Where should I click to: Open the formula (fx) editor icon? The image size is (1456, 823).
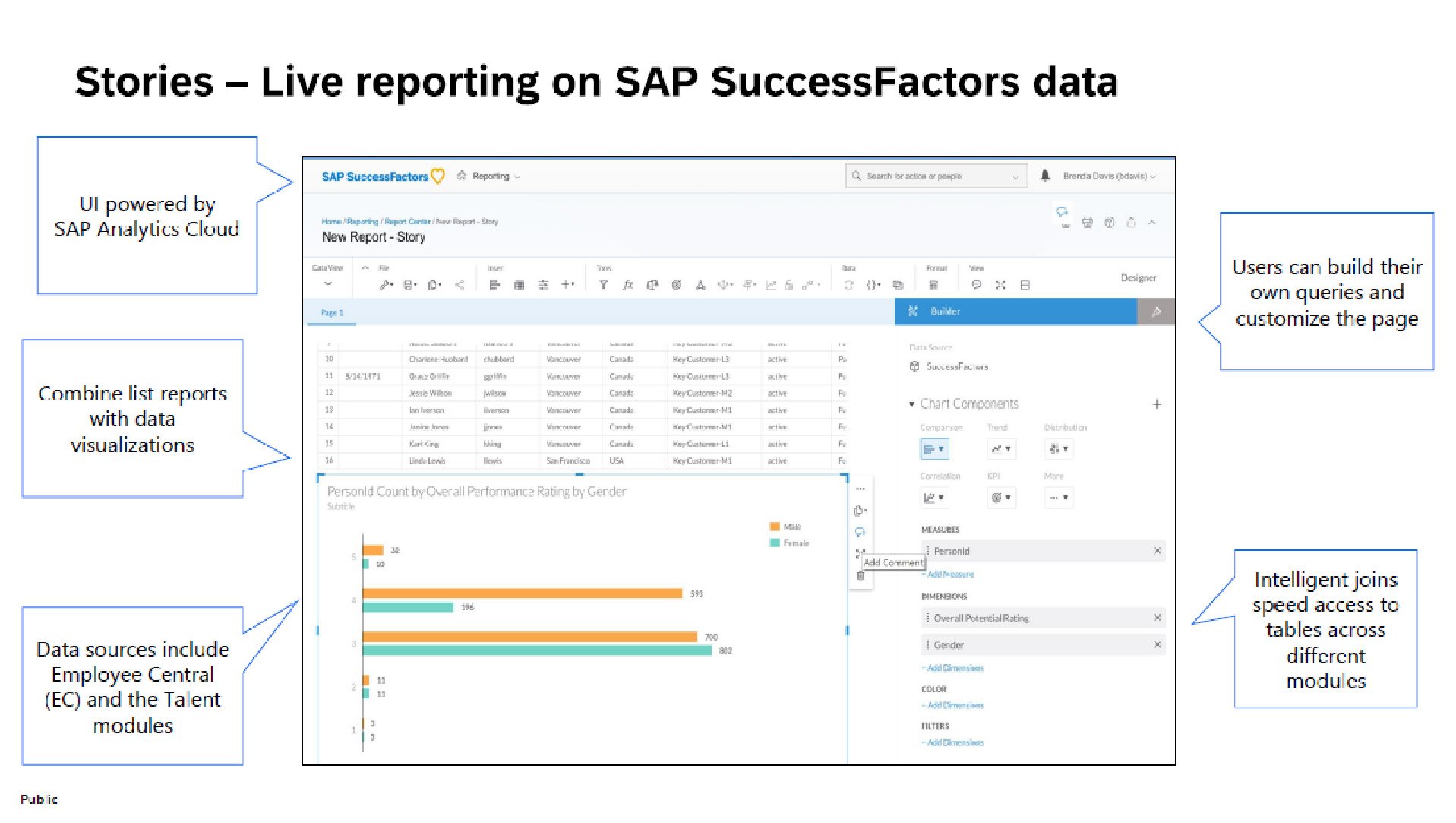pyautogui.click(x=627, y=284)
